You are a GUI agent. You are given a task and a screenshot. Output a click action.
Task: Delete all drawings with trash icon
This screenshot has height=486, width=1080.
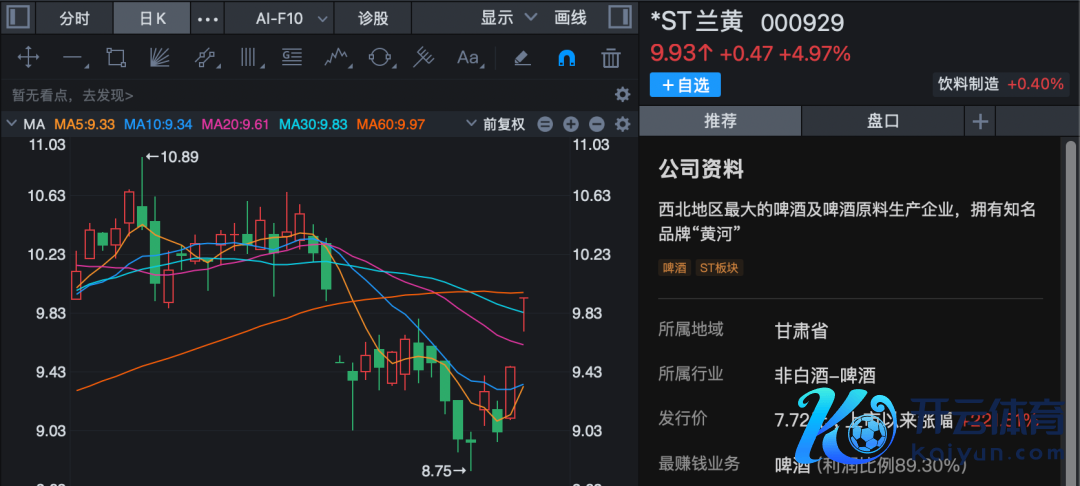[x=610, y=58]
